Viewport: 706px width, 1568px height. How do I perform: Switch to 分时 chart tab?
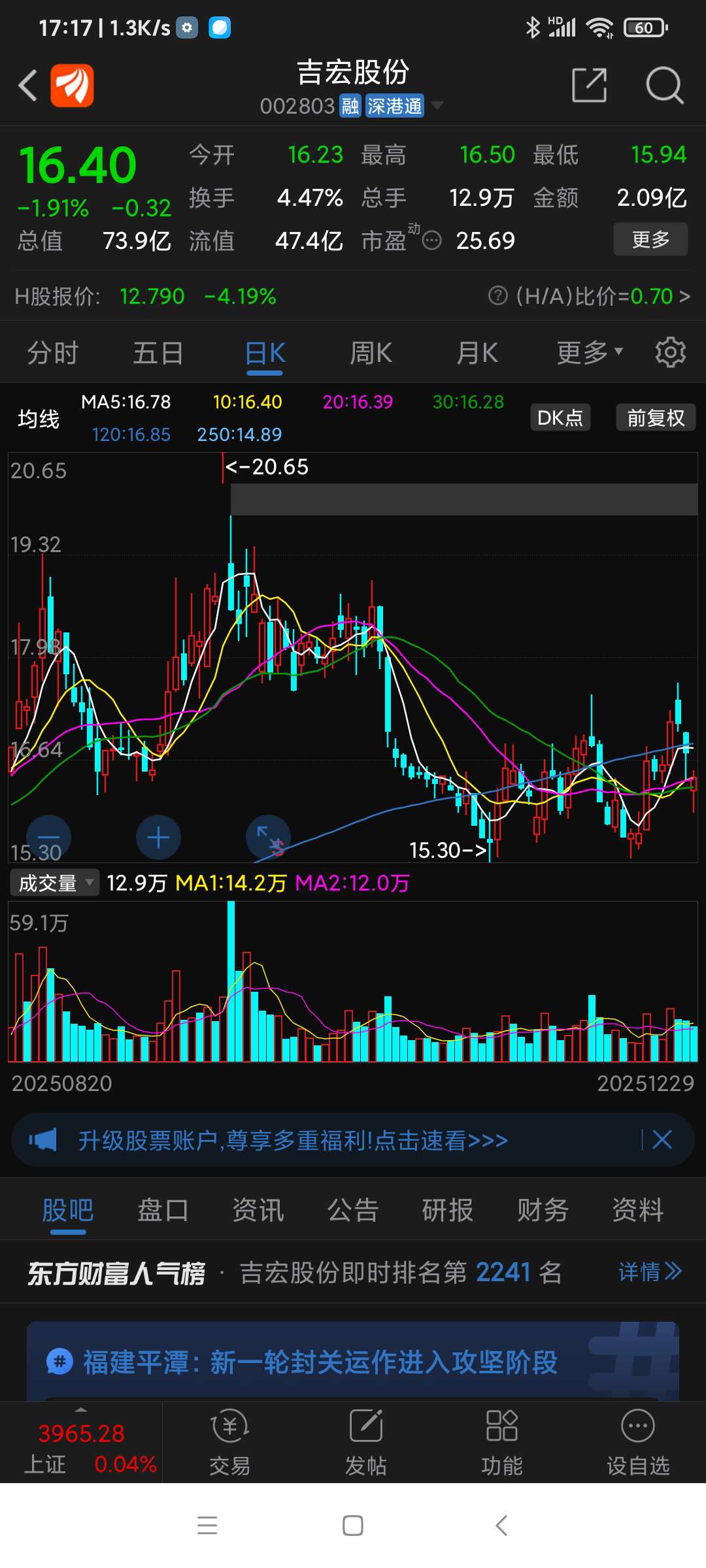pos(52,353)
